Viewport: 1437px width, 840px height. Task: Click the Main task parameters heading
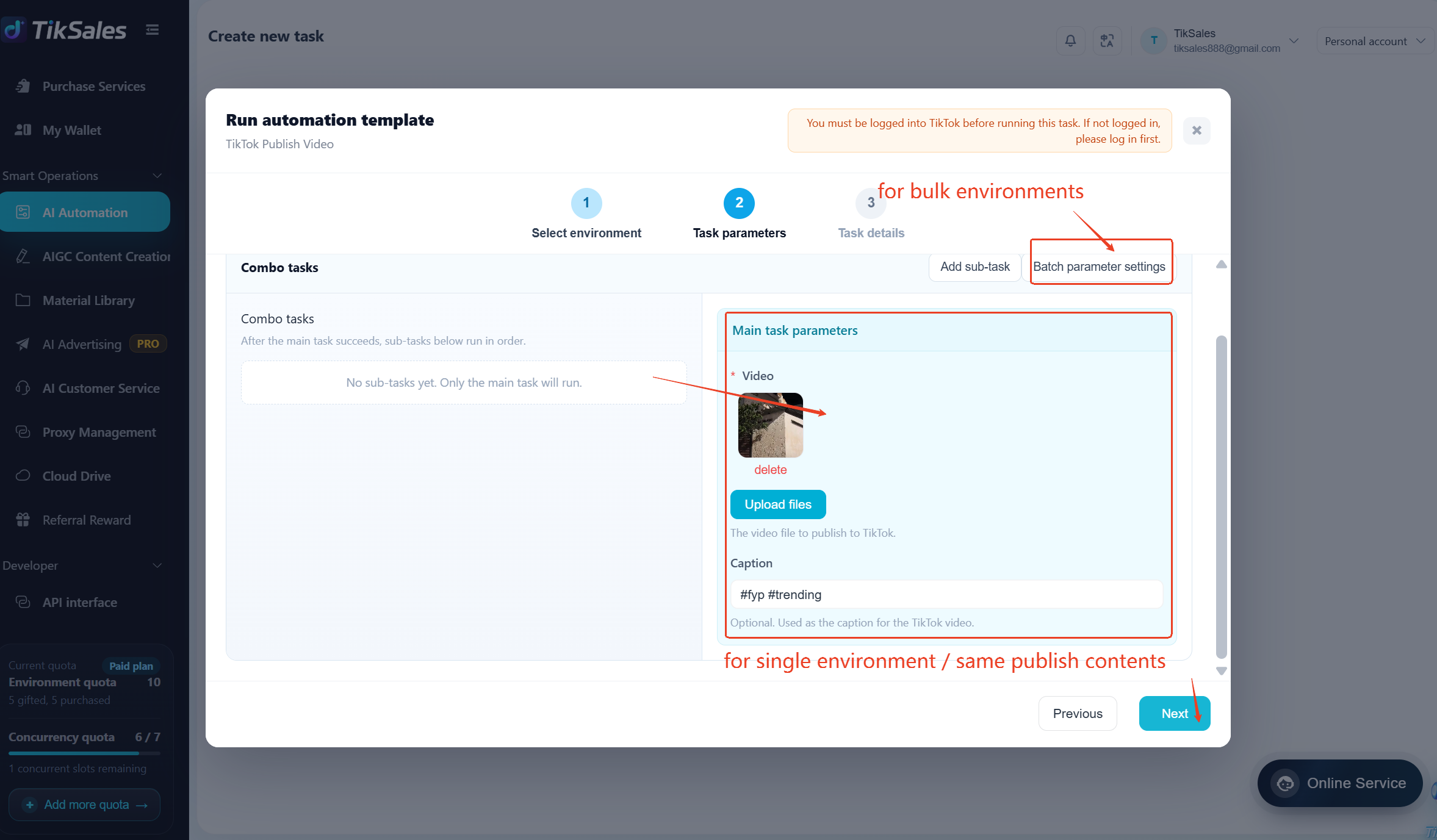pyautogui.click(x=794, y=331)
